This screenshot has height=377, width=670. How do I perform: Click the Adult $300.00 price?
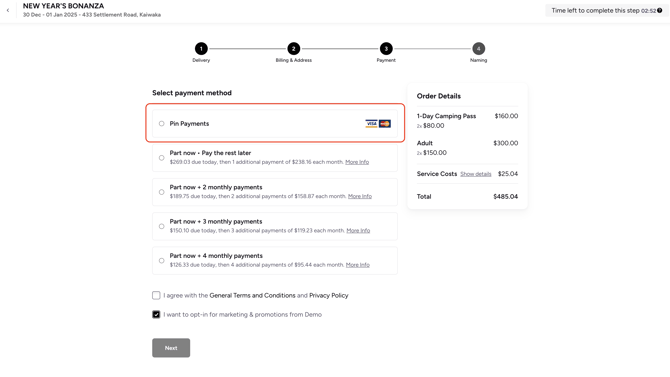click(505, 143)
